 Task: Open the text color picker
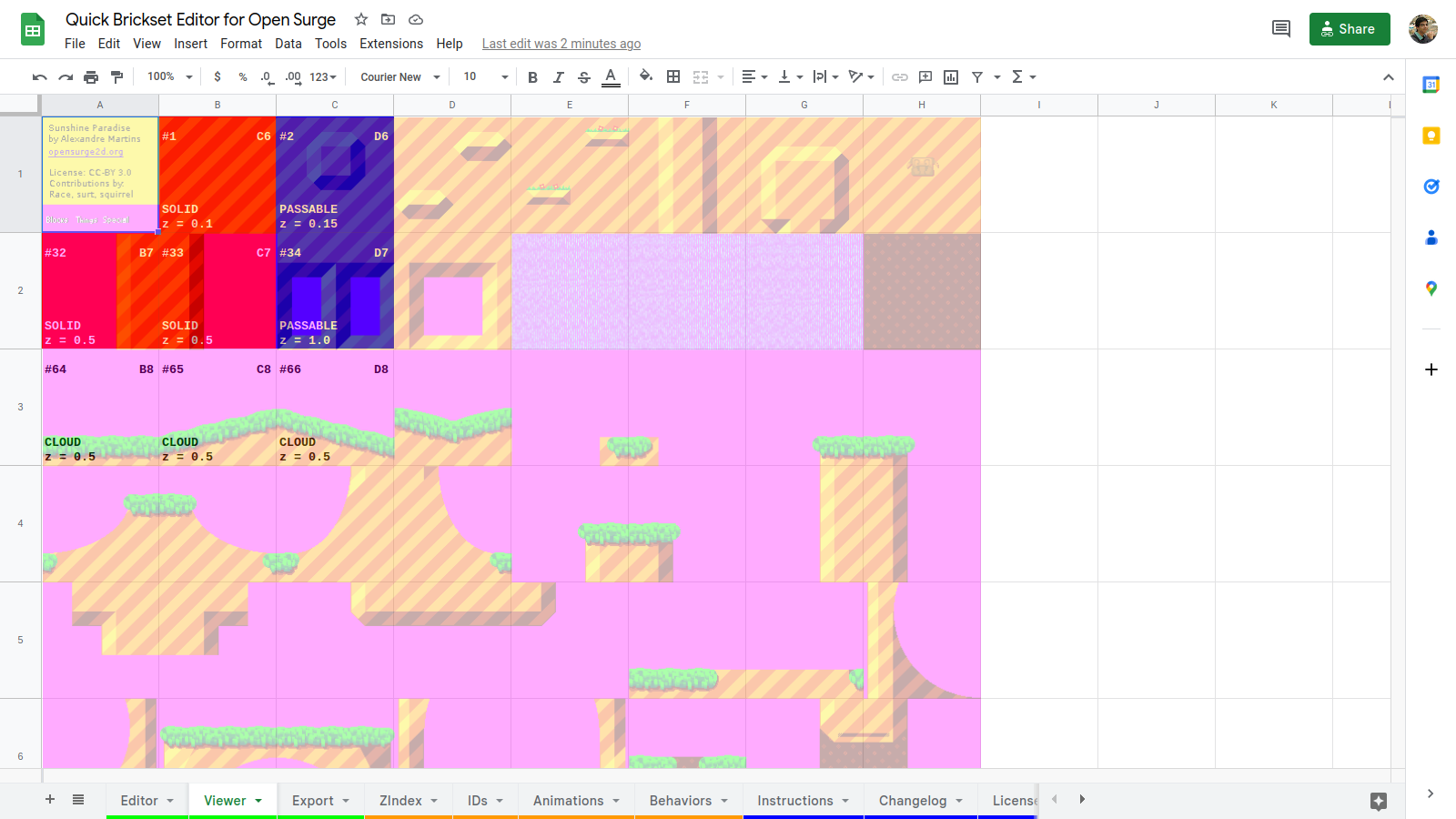(612, 77)
